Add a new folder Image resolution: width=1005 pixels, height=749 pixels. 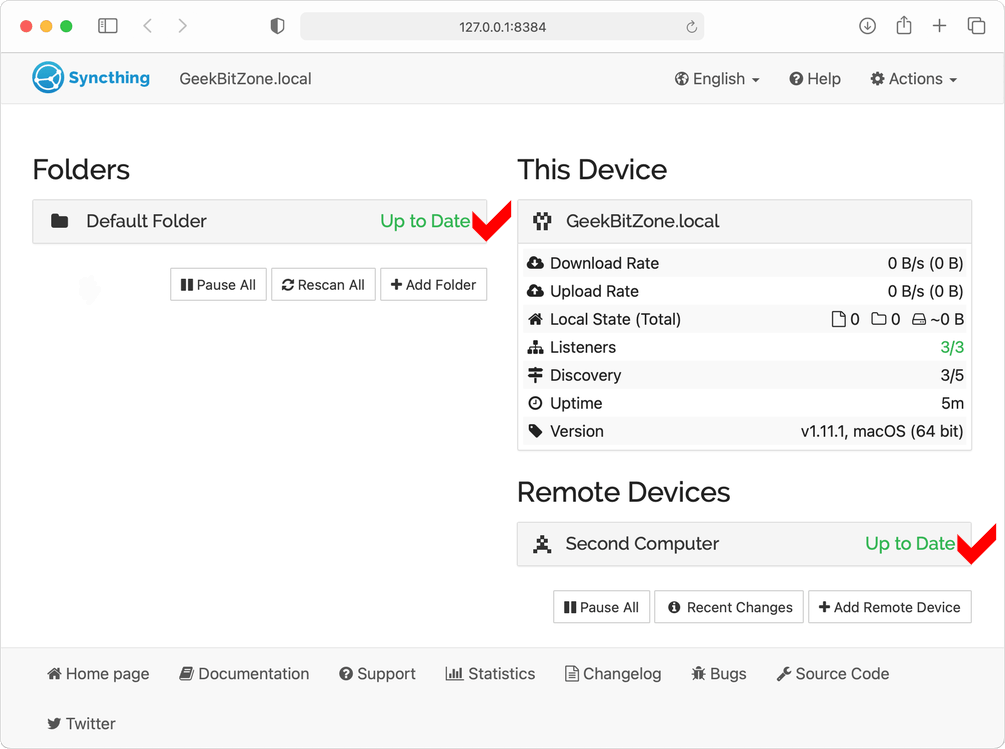tap(433, 284)
